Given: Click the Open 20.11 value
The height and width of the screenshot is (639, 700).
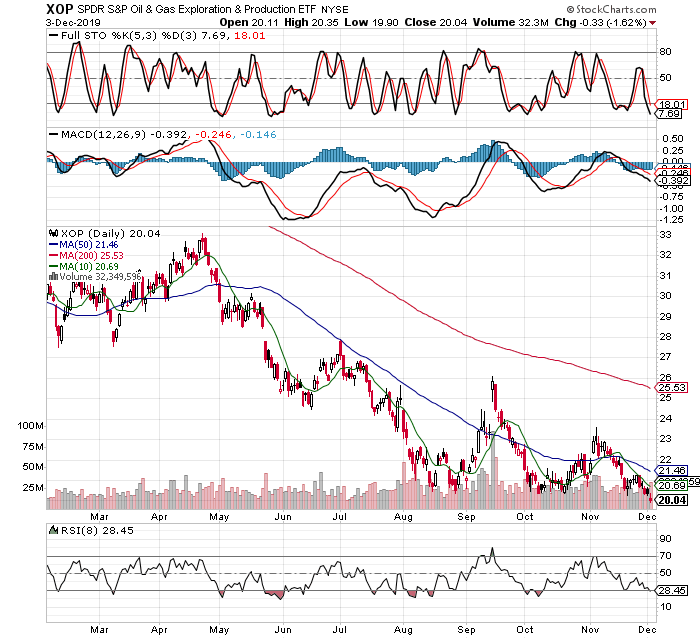Looking at the screenshot, I should [x=249, y=22].
